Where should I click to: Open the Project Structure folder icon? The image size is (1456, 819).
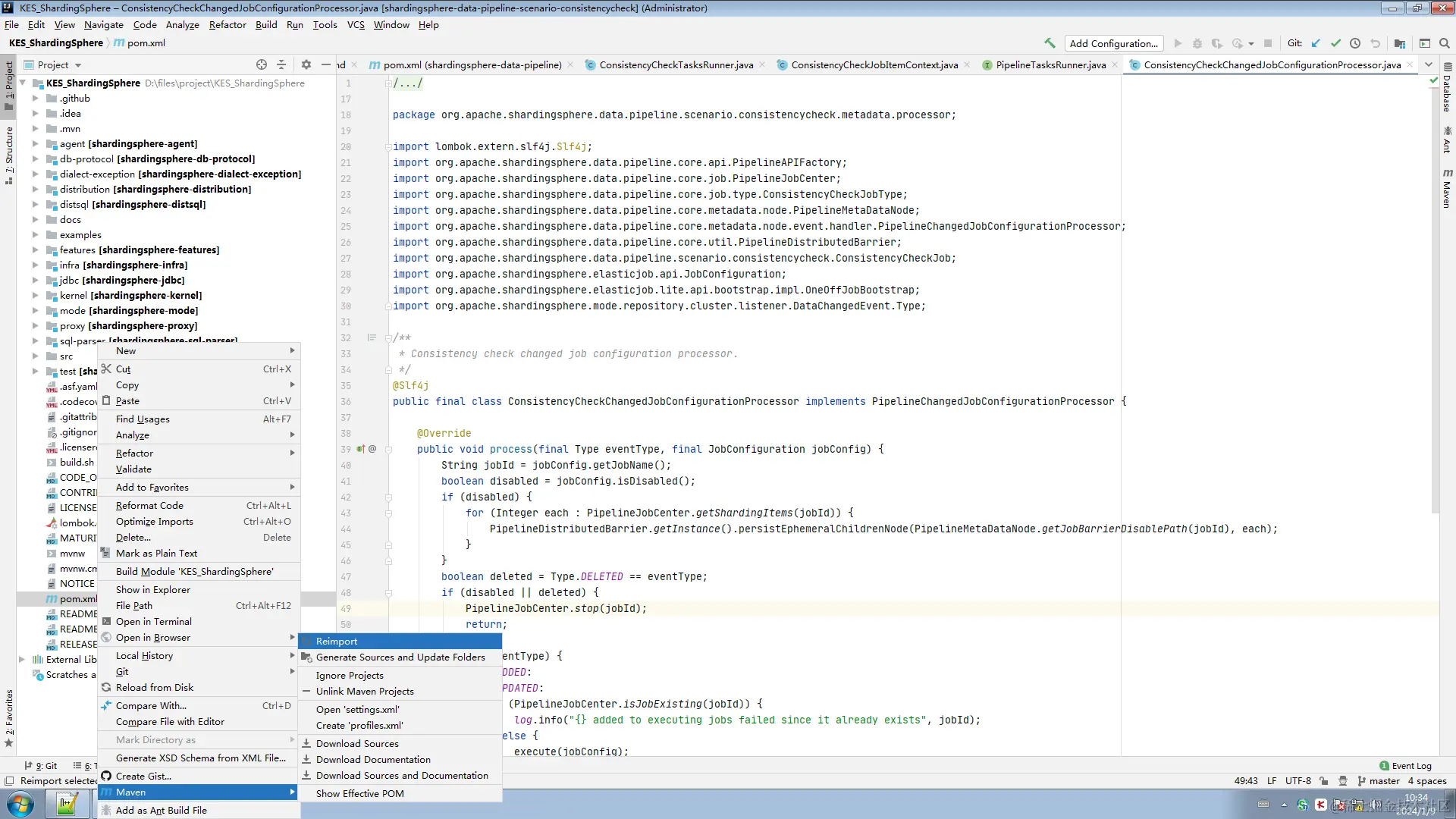tap(1400, 43)
